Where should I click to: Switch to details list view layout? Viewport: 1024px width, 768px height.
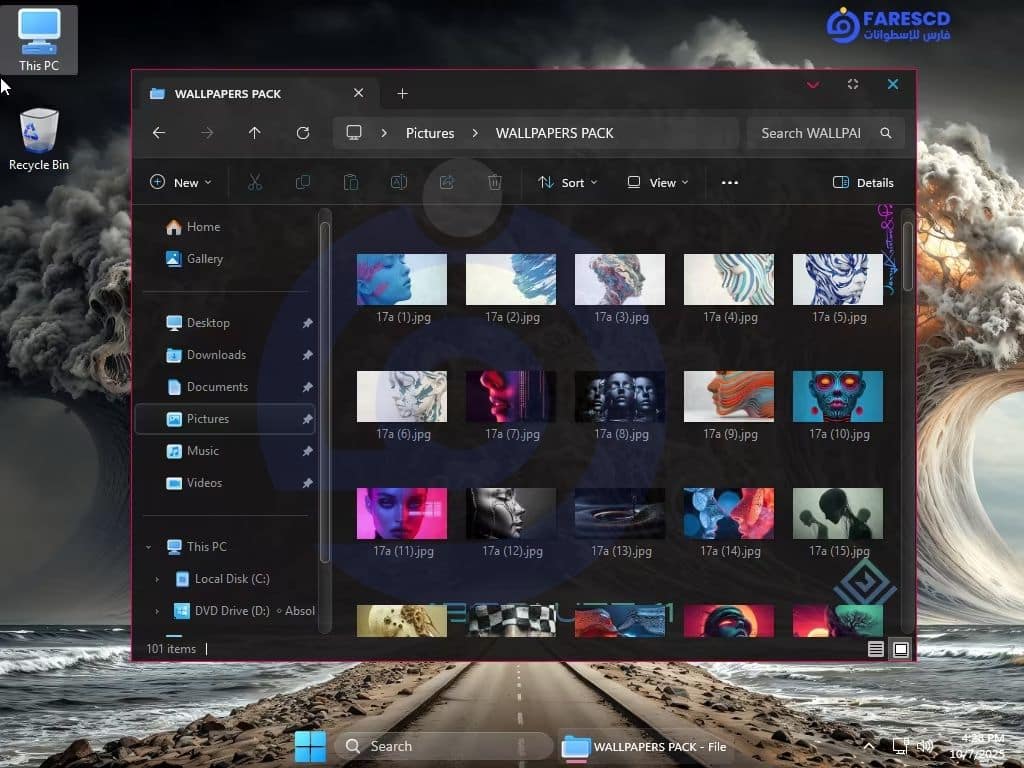click(876, 649)
